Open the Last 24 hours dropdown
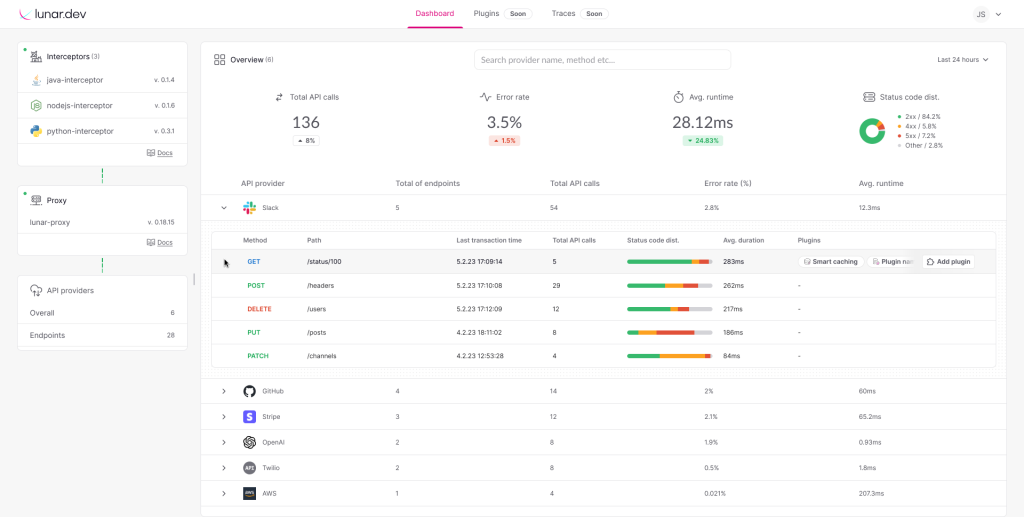 (x=962, y=60)
